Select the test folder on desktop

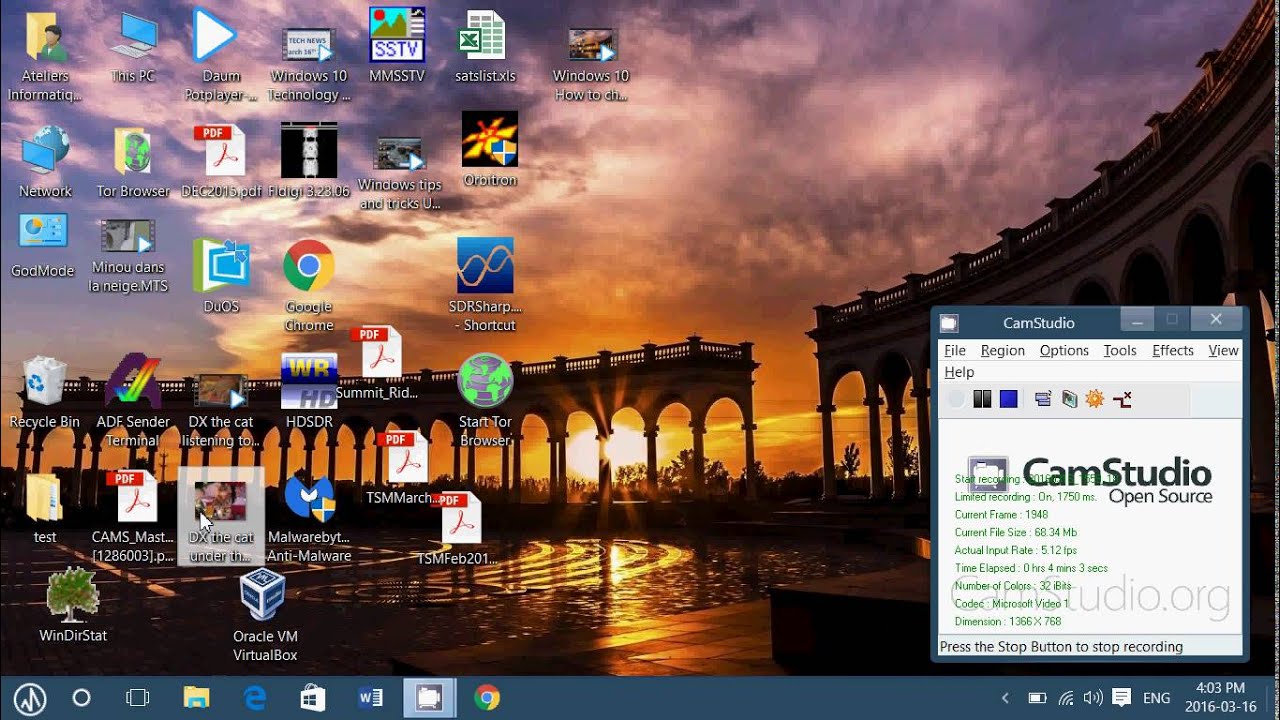[x=44, y=508]
